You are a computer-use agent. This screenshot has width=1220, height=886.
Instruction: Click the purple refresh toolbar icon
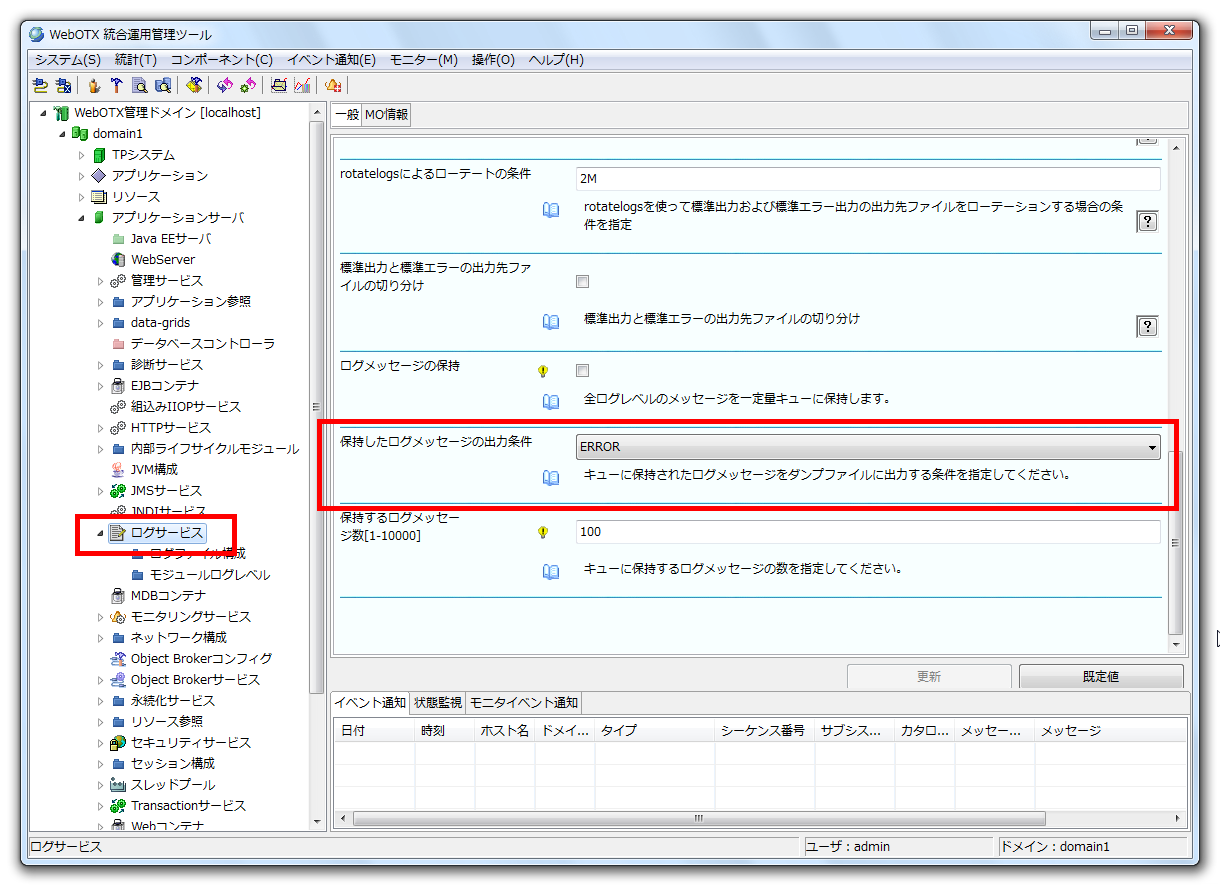(224, 85)
